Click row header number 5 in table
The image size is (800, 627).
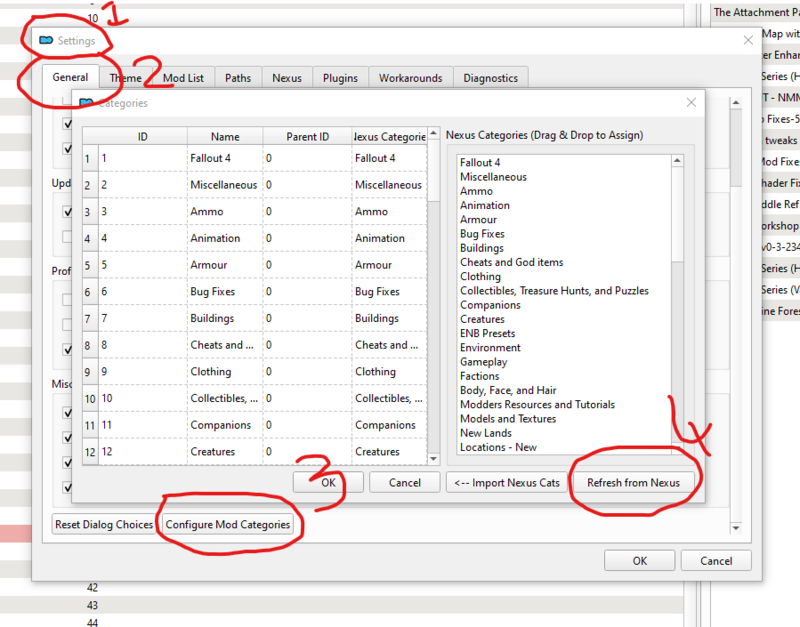point(90,265)
